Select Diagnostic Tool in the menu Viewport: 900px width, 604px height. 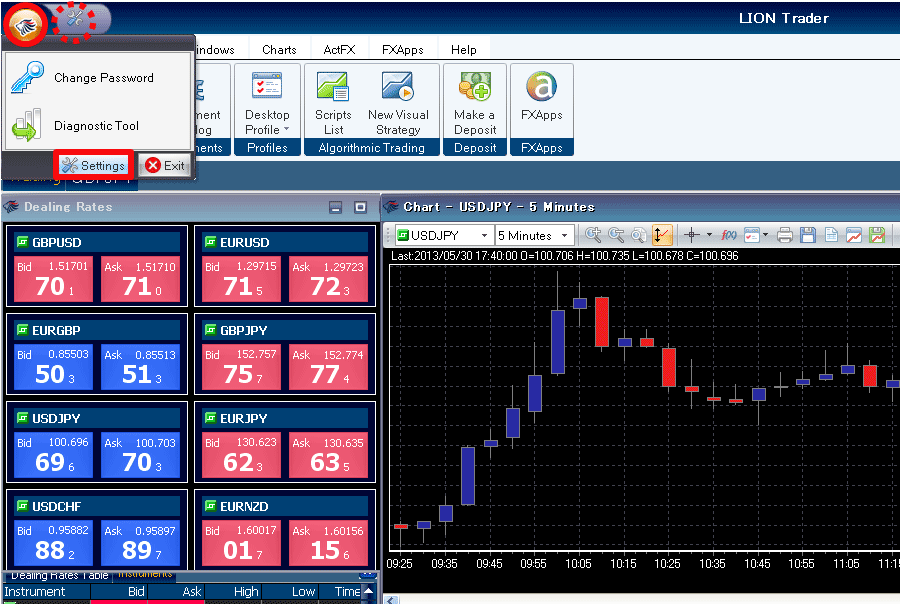[98, 125]
